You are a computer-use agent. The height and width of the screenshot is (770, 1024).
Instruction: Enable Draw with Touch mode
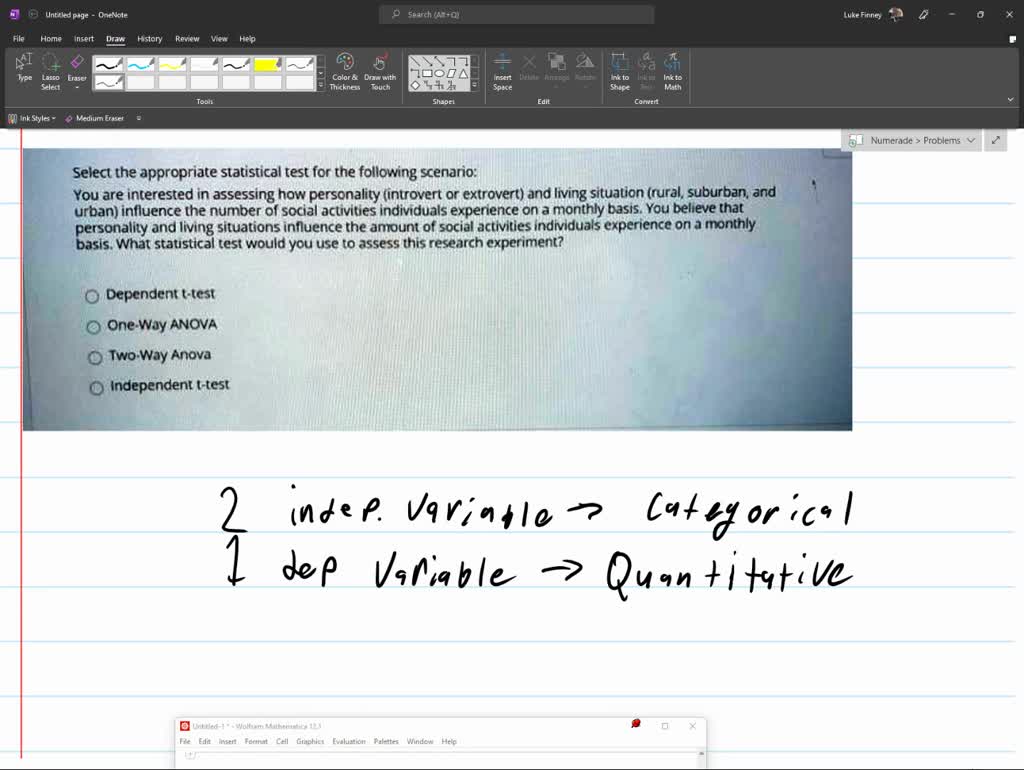click(x=380, y=70)
